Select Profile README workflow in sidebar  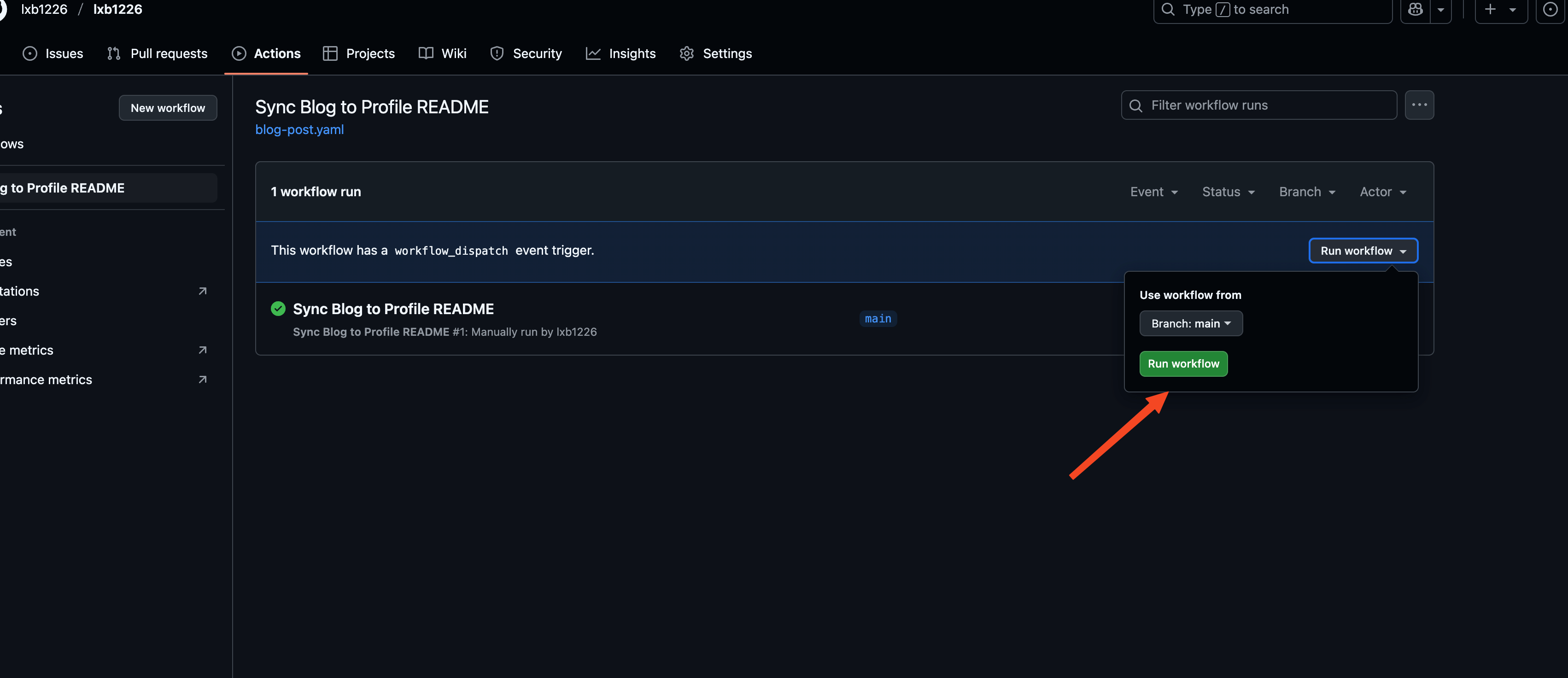[107, 188]
